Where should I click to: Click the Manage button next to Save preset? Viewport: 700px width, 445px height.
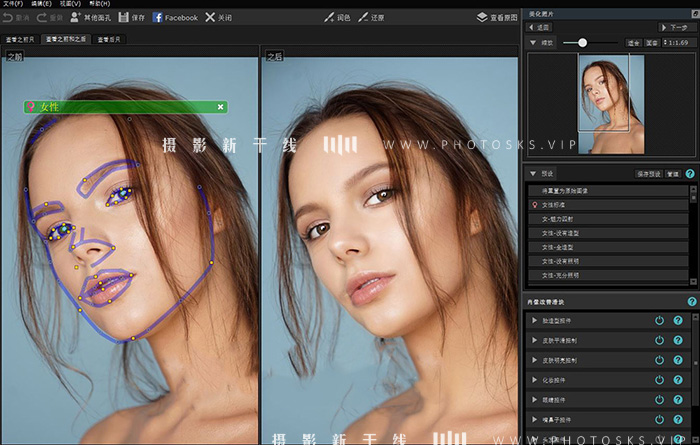673,174
